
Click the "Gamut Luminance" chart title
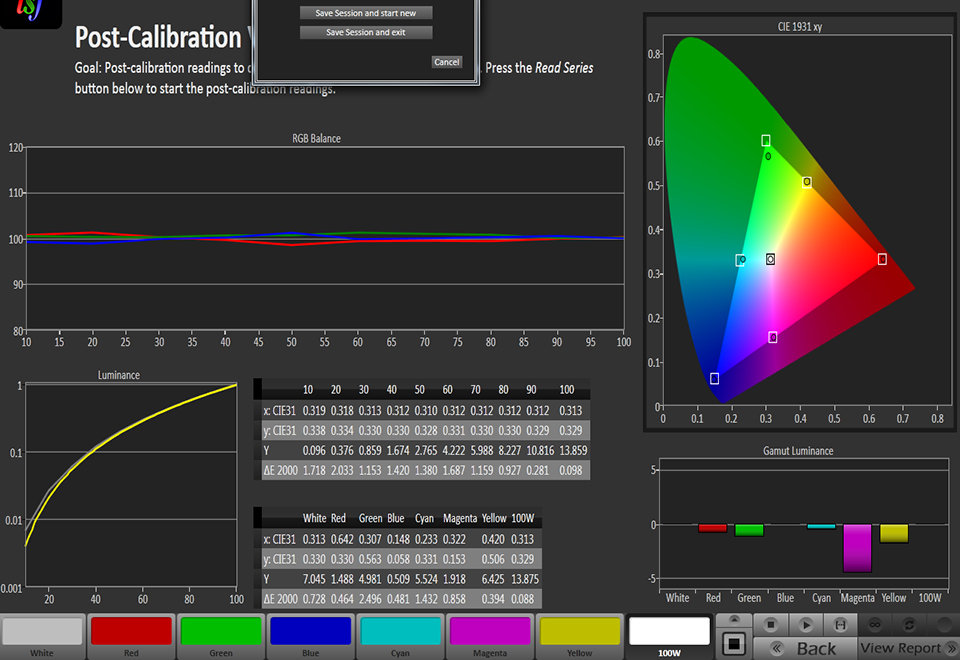coord(798,451)
